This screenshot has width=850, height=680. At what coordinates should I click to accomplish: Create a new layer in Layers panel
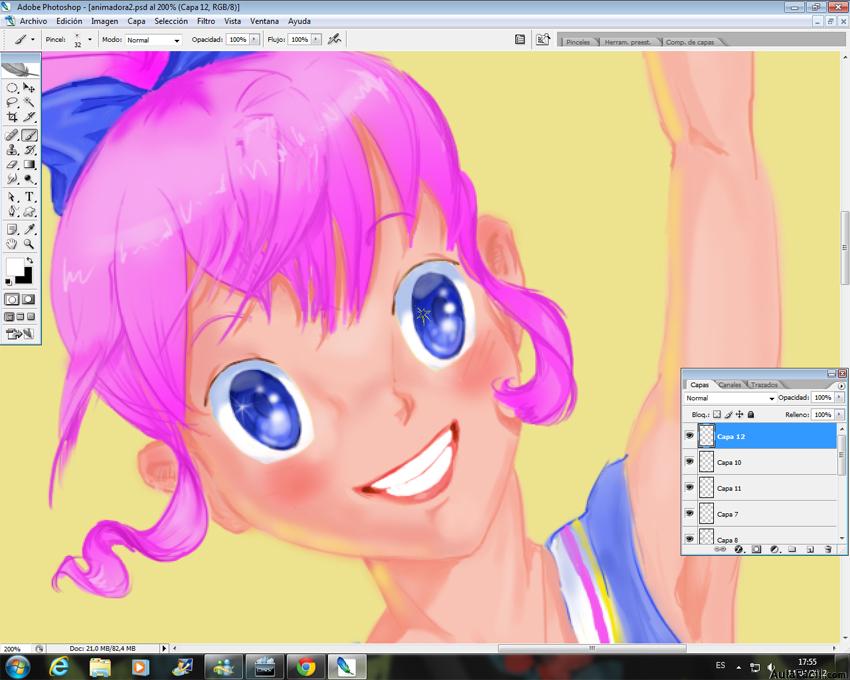[x=810, y=549]
